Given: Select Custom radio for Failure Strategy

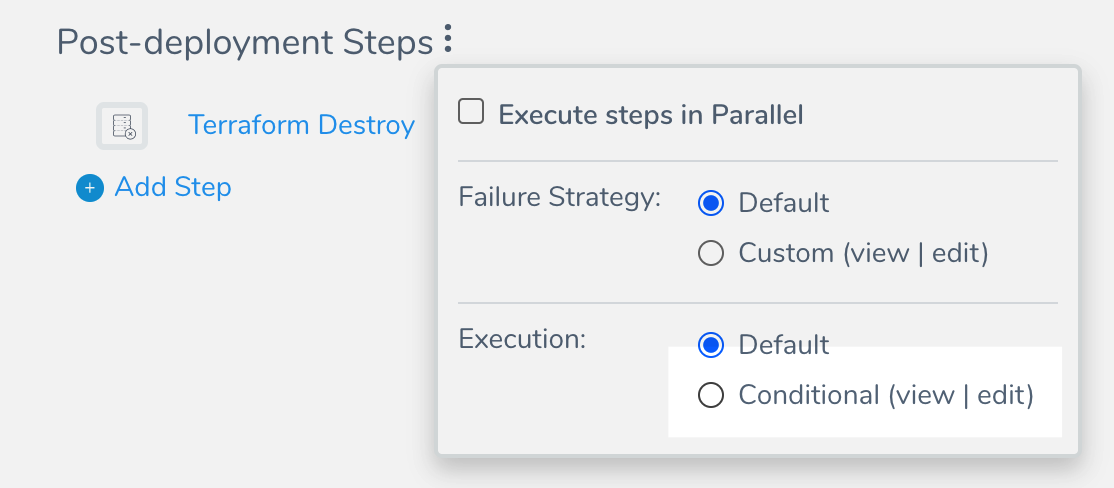Looking at the screenshot, I should [x=711, y=253].
